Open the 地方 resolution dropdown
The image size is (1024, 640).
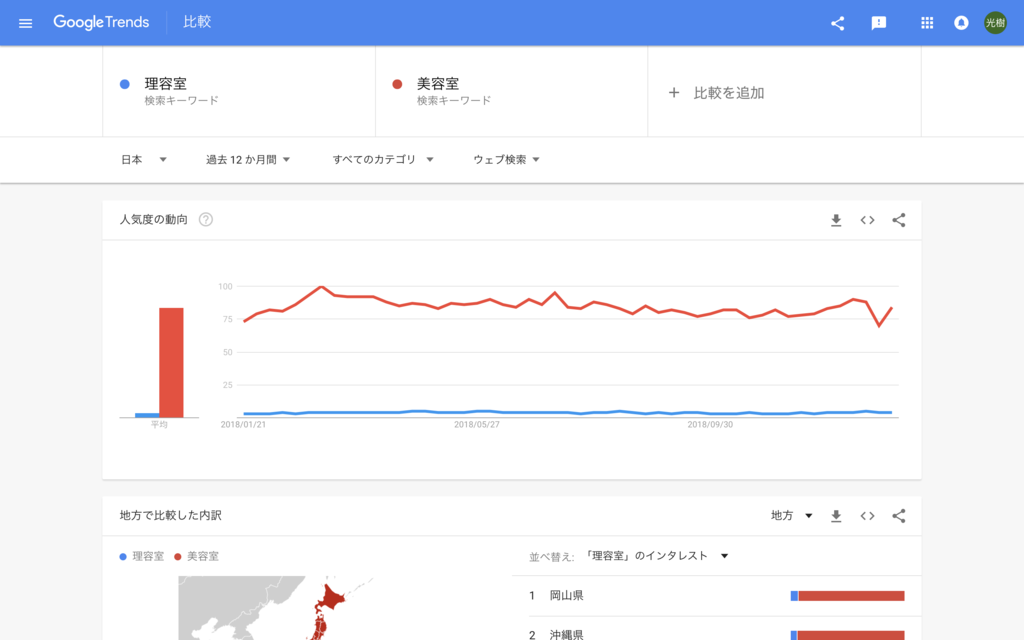(x=792, y=515)
